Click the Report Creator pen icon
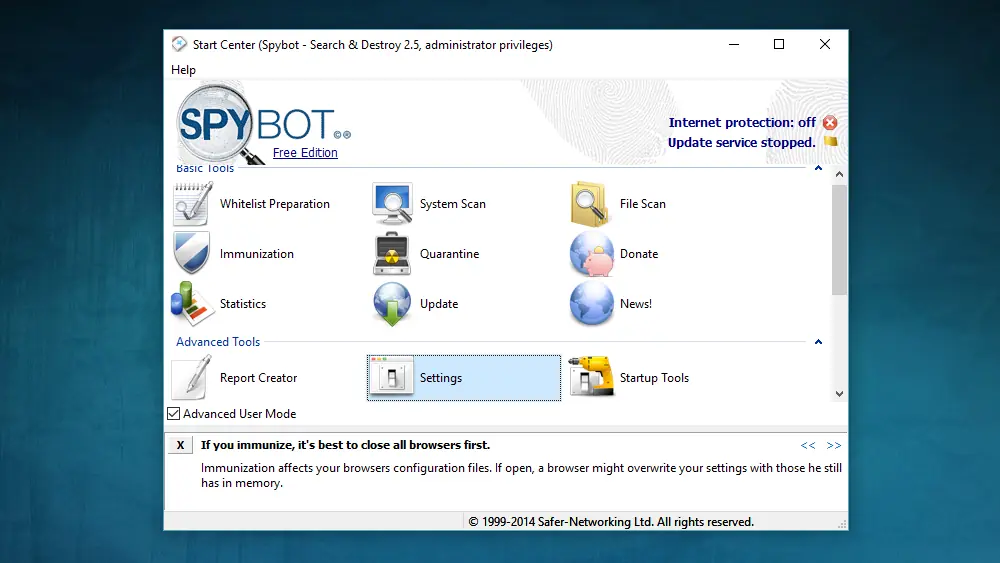The height and width of the screenshot is (563, 1000). [191, 377]
